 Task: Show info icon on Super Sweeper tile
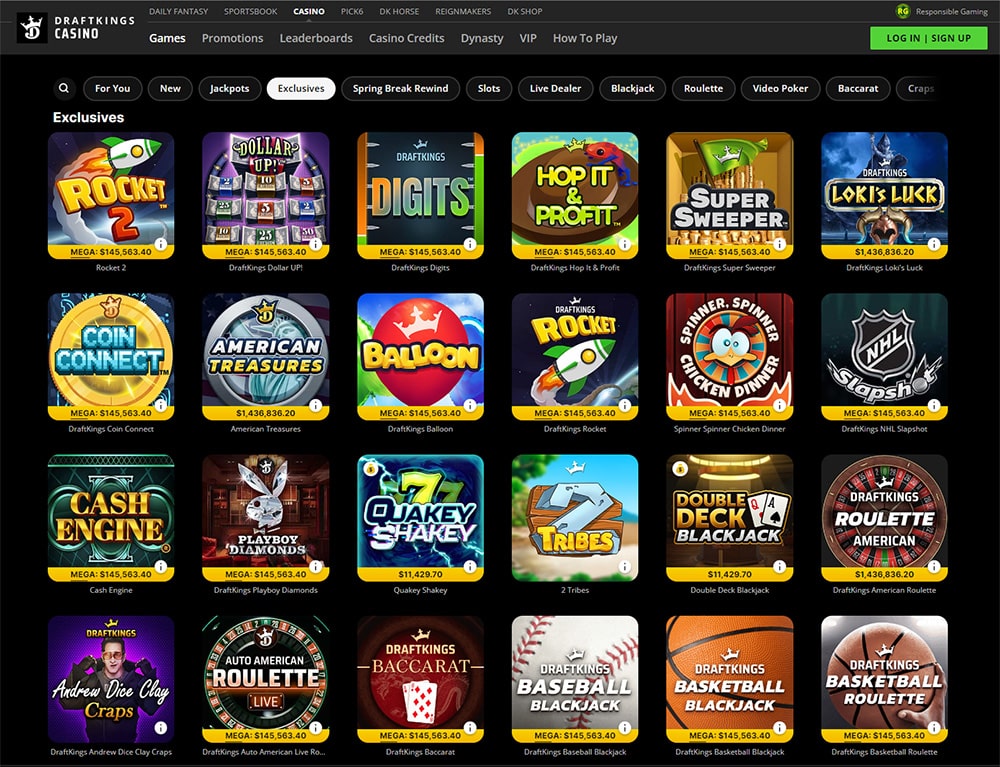coord(779,244)
